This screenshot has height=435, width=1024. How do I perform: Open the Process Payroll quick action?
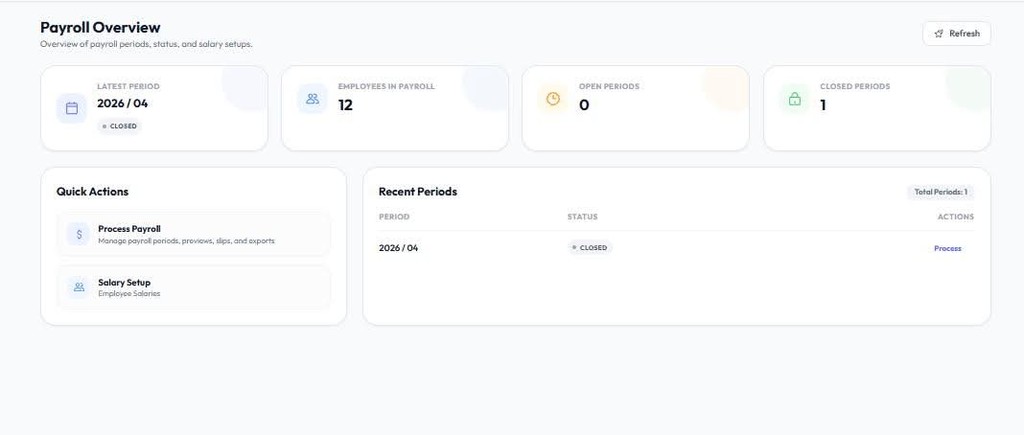193,234
